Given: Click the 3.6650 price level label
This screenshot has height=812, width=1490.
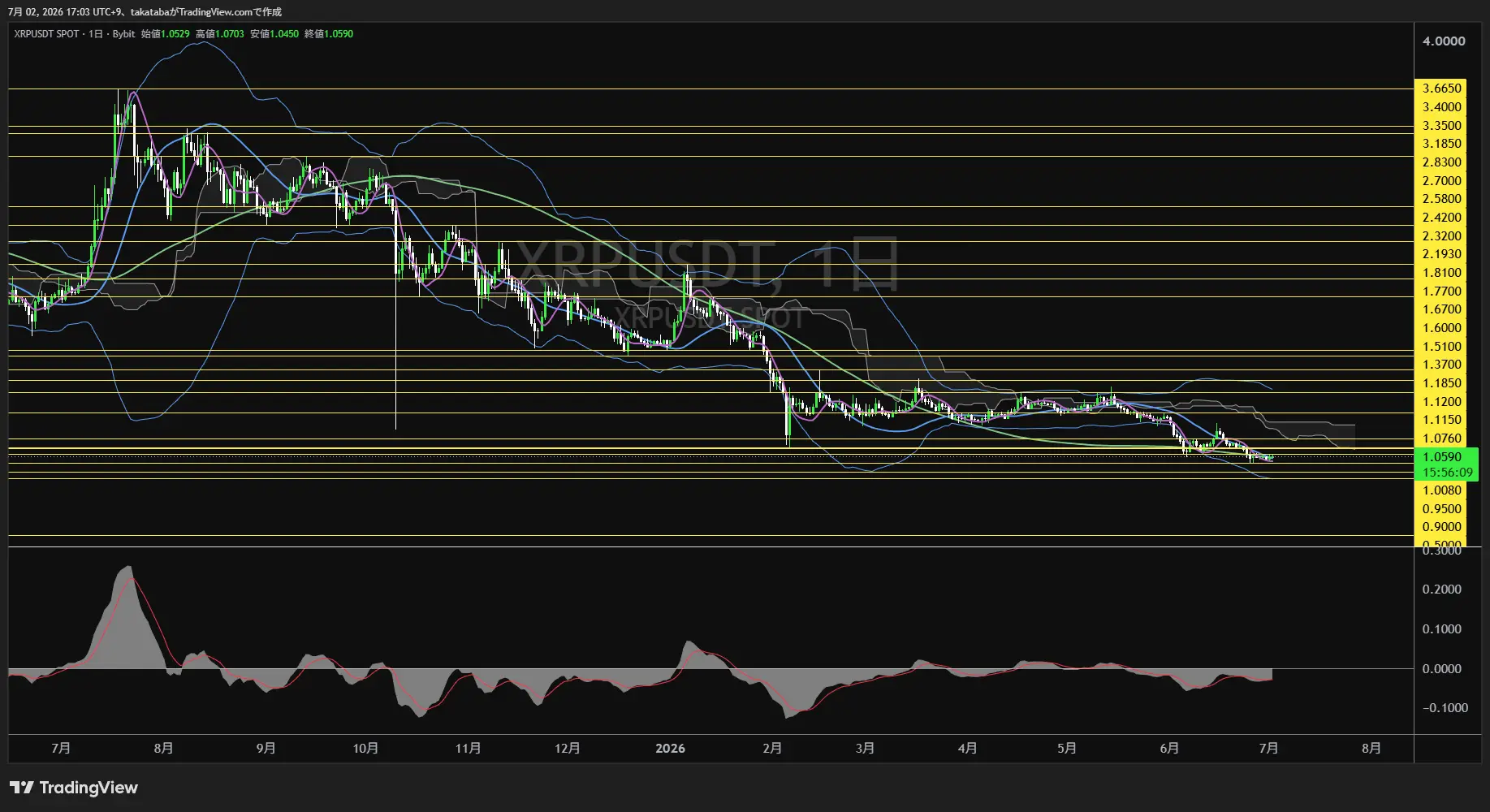Looking at the screenshot, I should pos(1442,89).
